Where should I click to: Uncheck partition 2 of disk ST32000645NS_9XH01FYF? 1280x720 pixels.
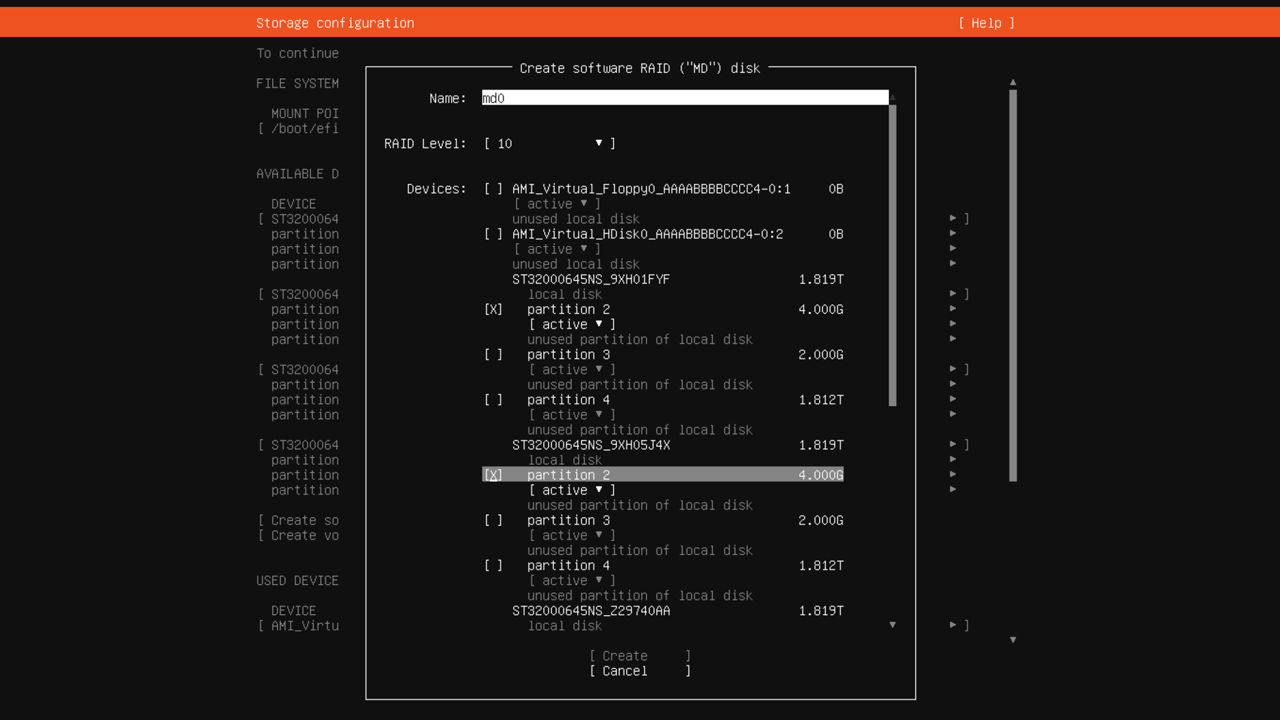(x=493, y=310)
